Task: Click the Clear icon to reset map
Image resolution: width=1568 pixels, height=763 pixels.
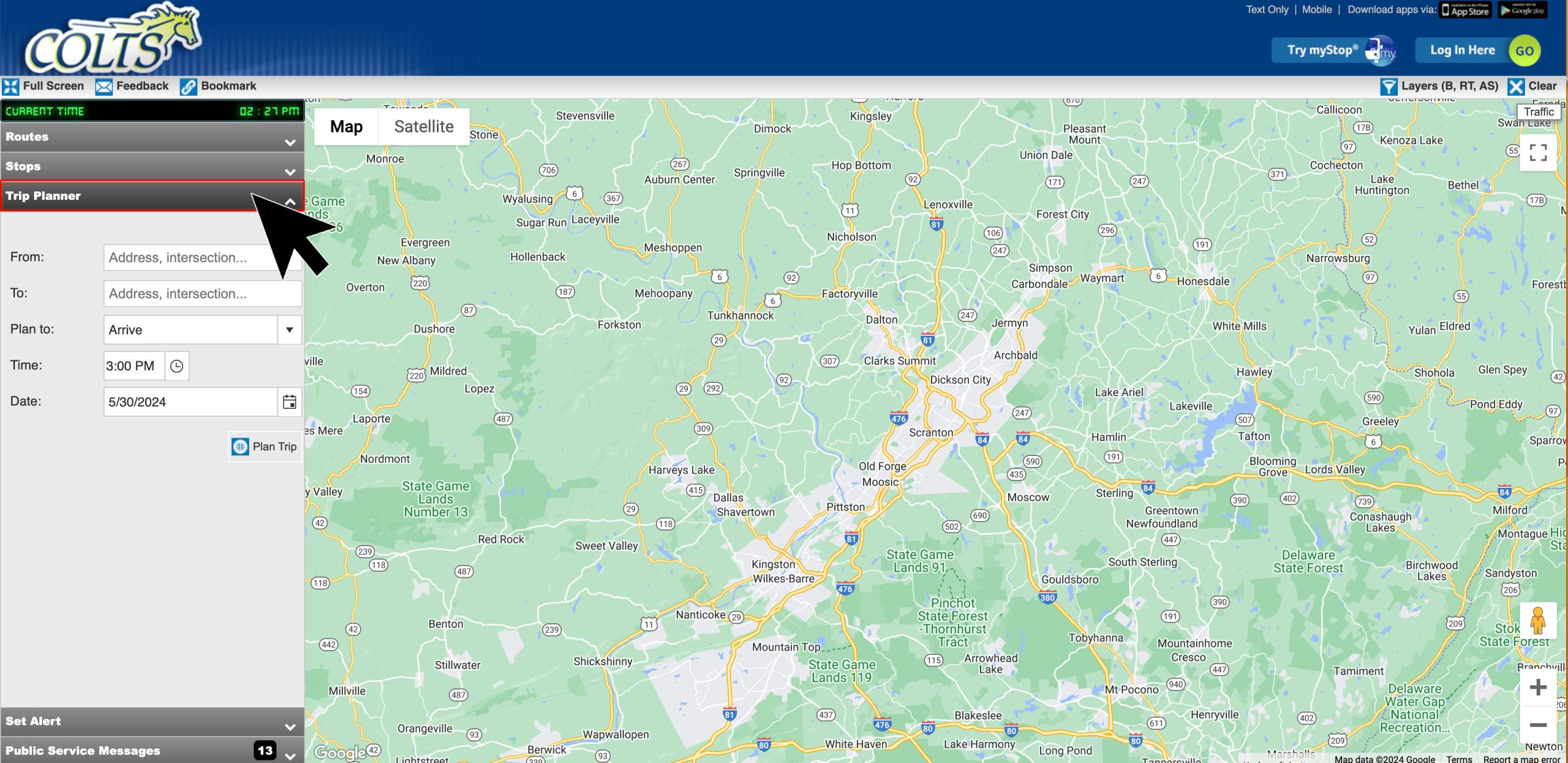Action: (1515, 86)
